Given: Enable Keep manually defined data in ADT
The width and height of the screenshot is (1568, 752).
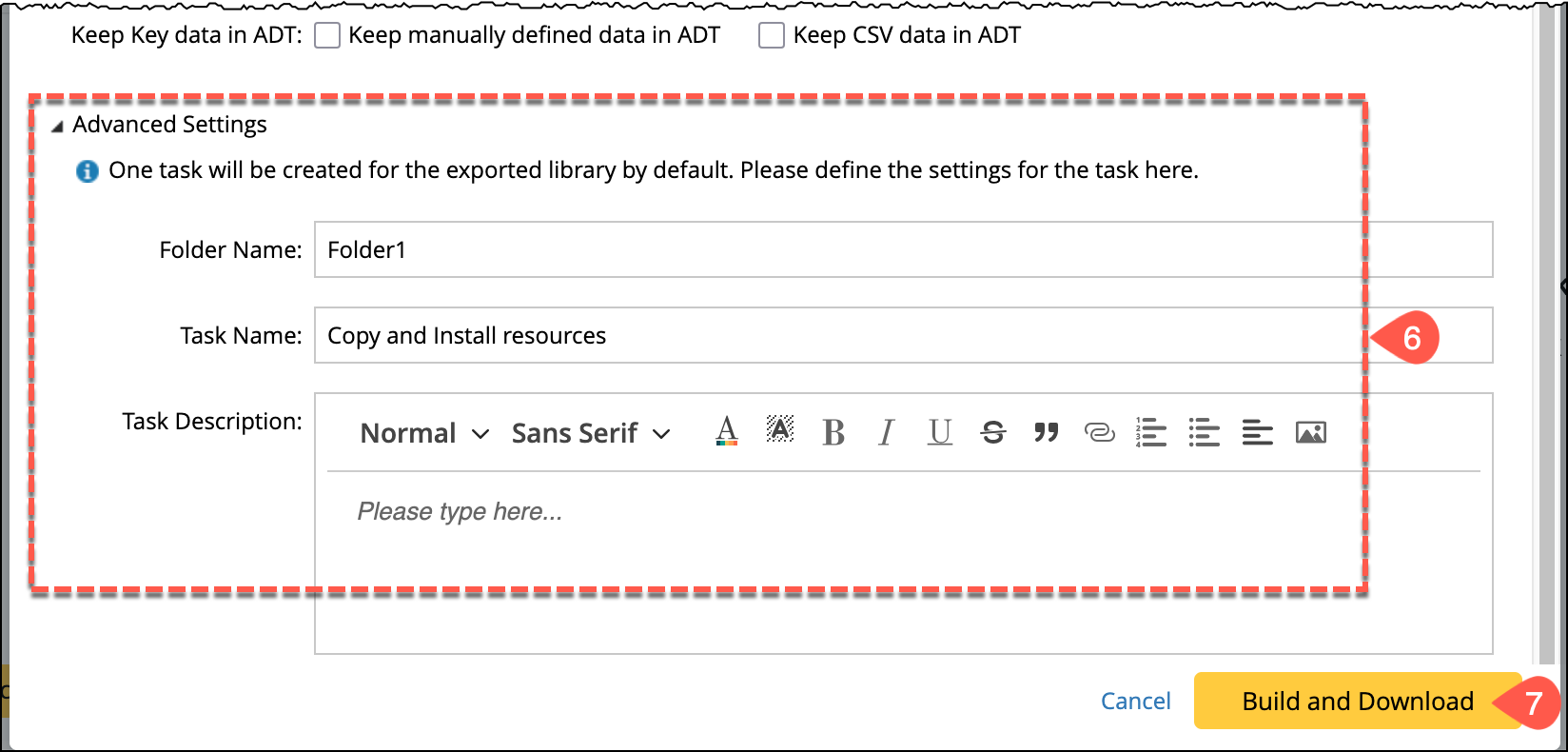Looking at the screenshot, I should click(327, 35).
